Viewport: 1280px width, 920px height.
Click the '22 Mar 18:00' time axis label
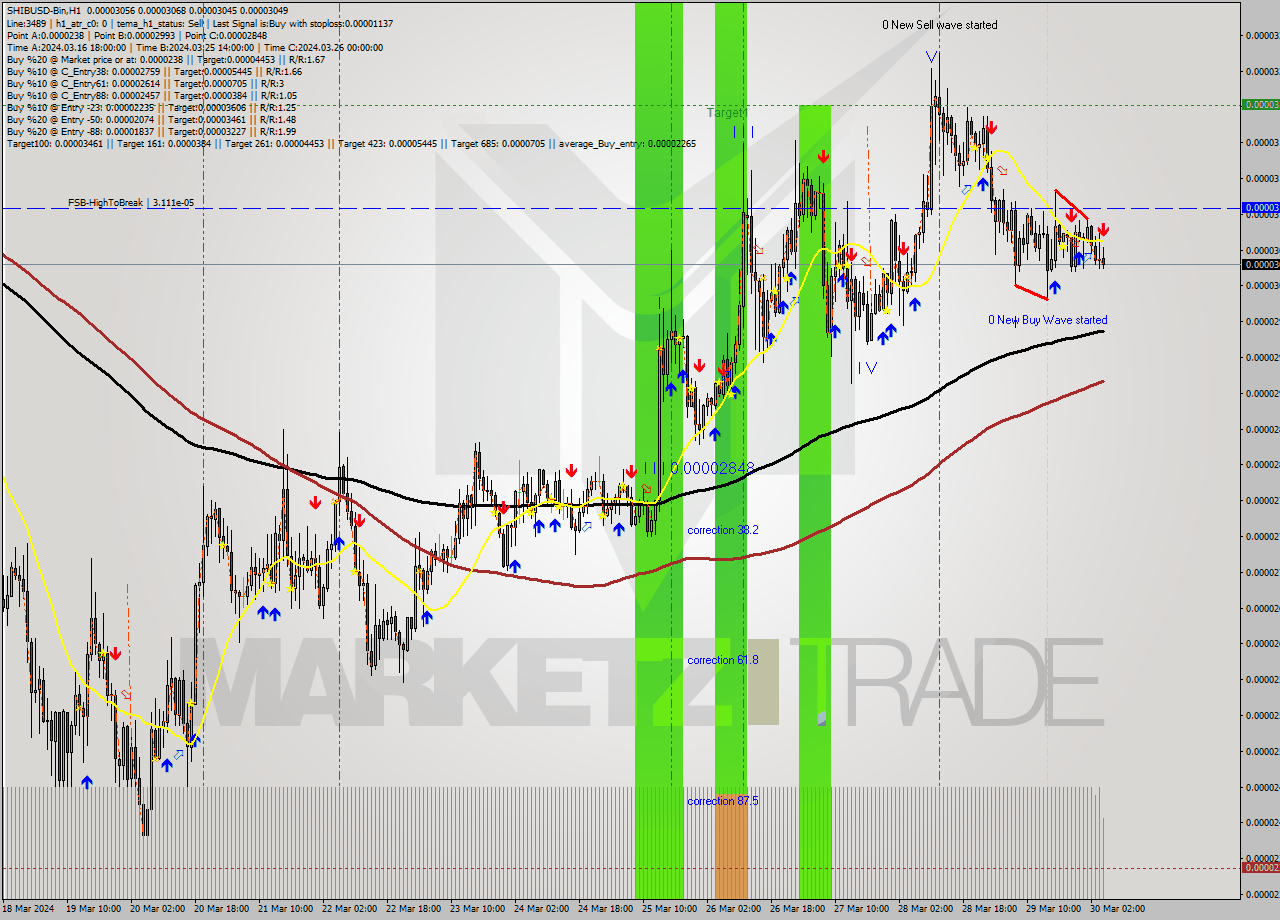(413, 909)
